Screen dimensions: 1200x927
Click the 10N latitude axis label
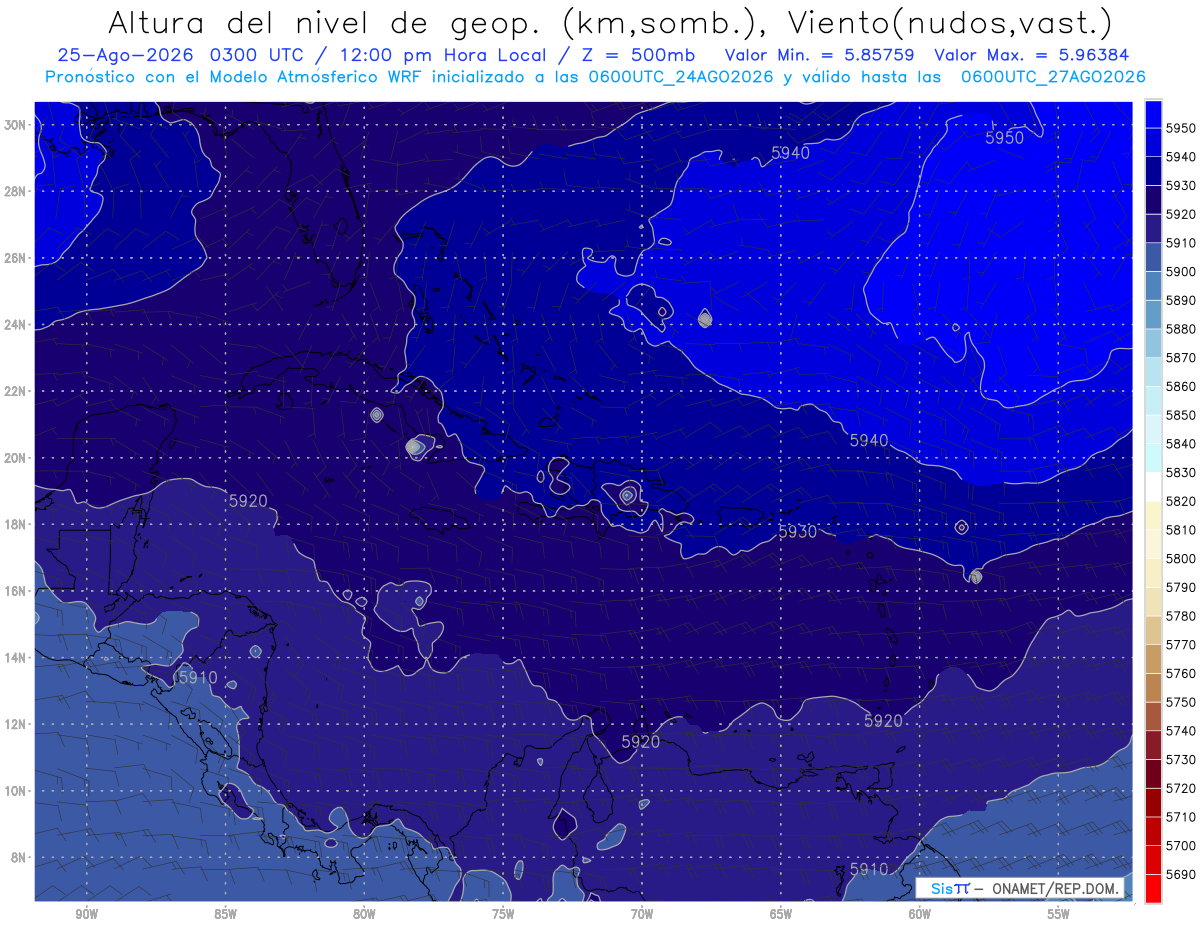pos(15,791)
